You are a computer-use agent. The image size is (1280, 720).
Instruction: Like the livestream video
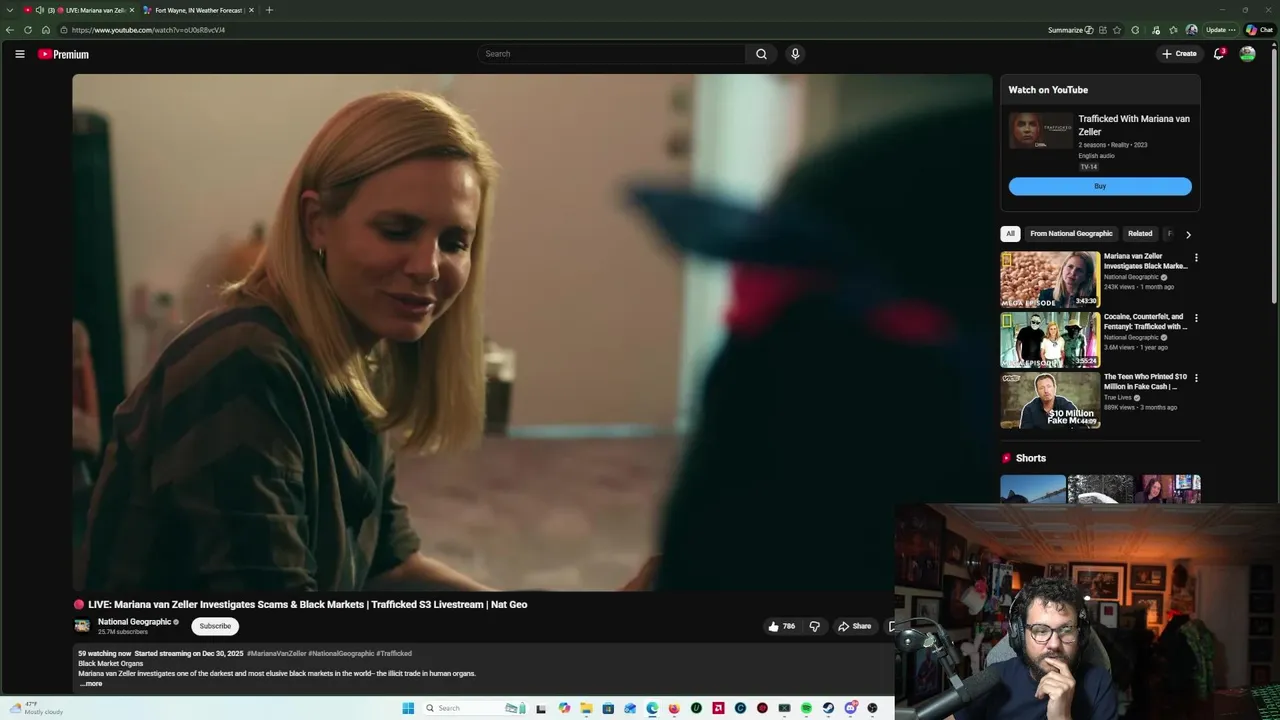(x=781, y=626)
